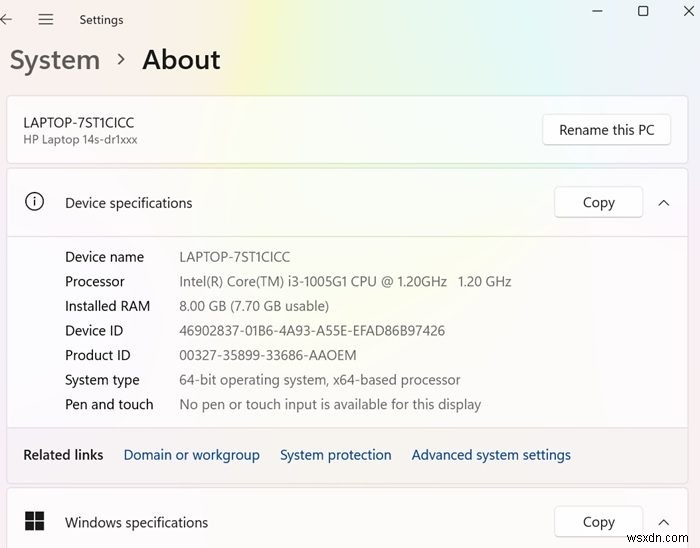This screenshot has height=548, width=700.
Task: Select Installed RAM value 8.00 GB
Action: click(254, 306)
